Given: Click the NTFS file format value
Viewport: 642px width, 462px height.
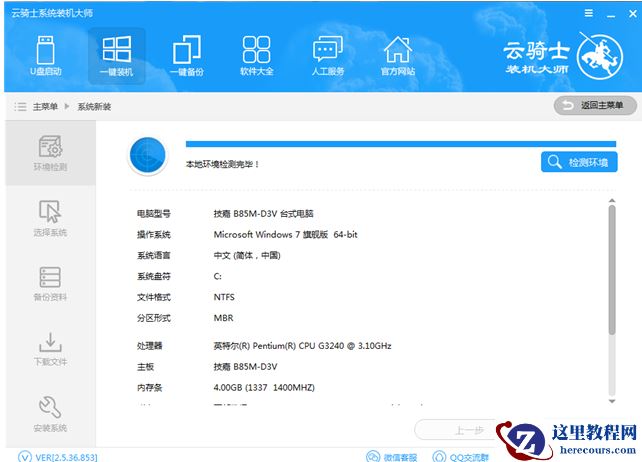Looking at the screenshot, I should coord(224,297).
